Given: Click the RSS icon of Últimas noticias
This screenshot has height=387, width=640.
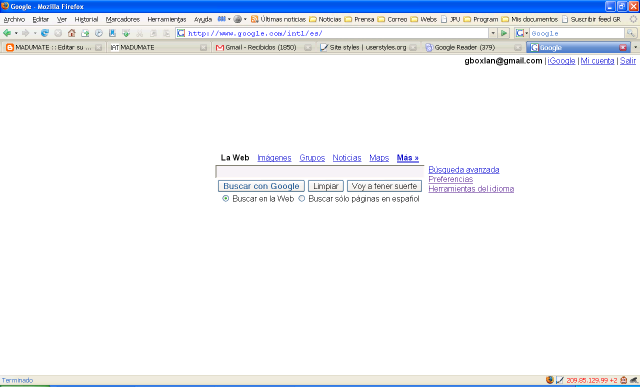Looking at the screenshot, I should (255, 19).
